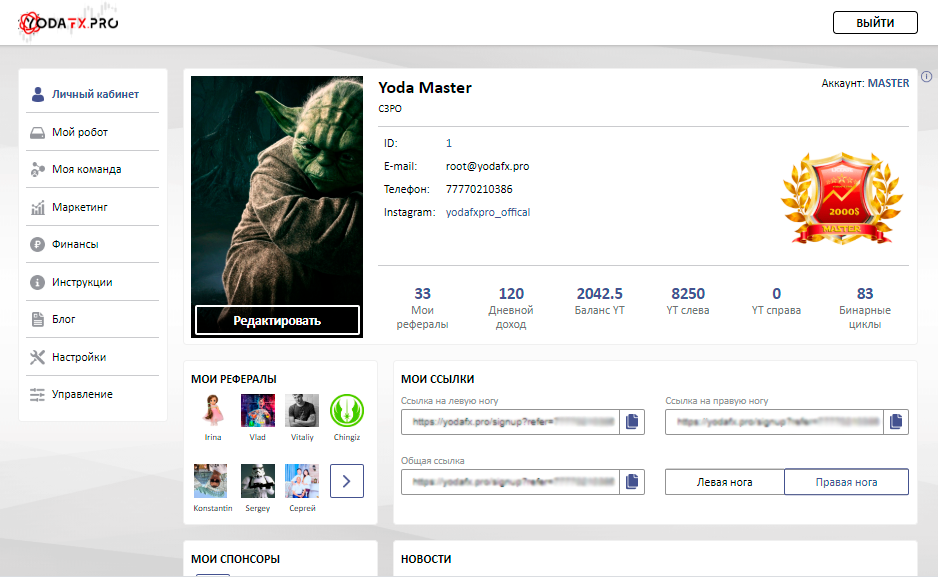Open Блог menu item
The width and height of the screenshot is (938, 577).
click(x=93, y=319)
